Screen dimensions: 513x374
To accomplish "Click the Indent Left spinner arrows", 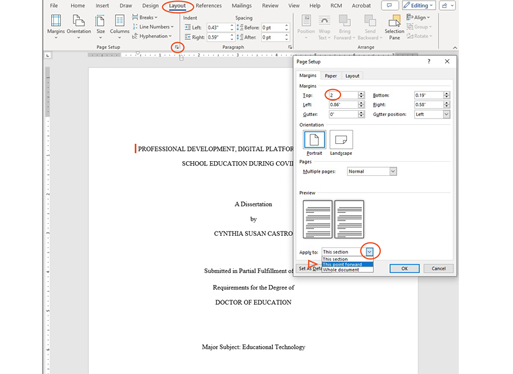I will pyautogui.click(x=232, y=27).
